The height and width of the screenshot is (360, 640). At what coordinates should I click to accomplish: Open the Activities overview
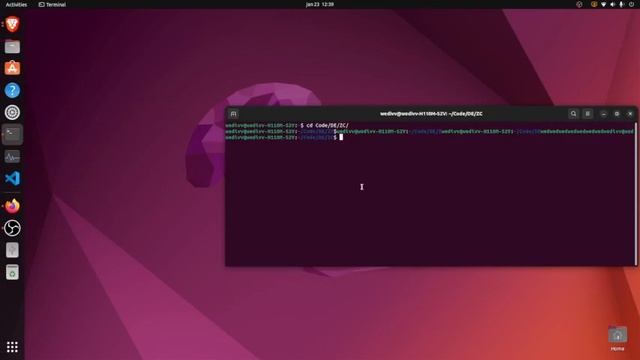16,4
